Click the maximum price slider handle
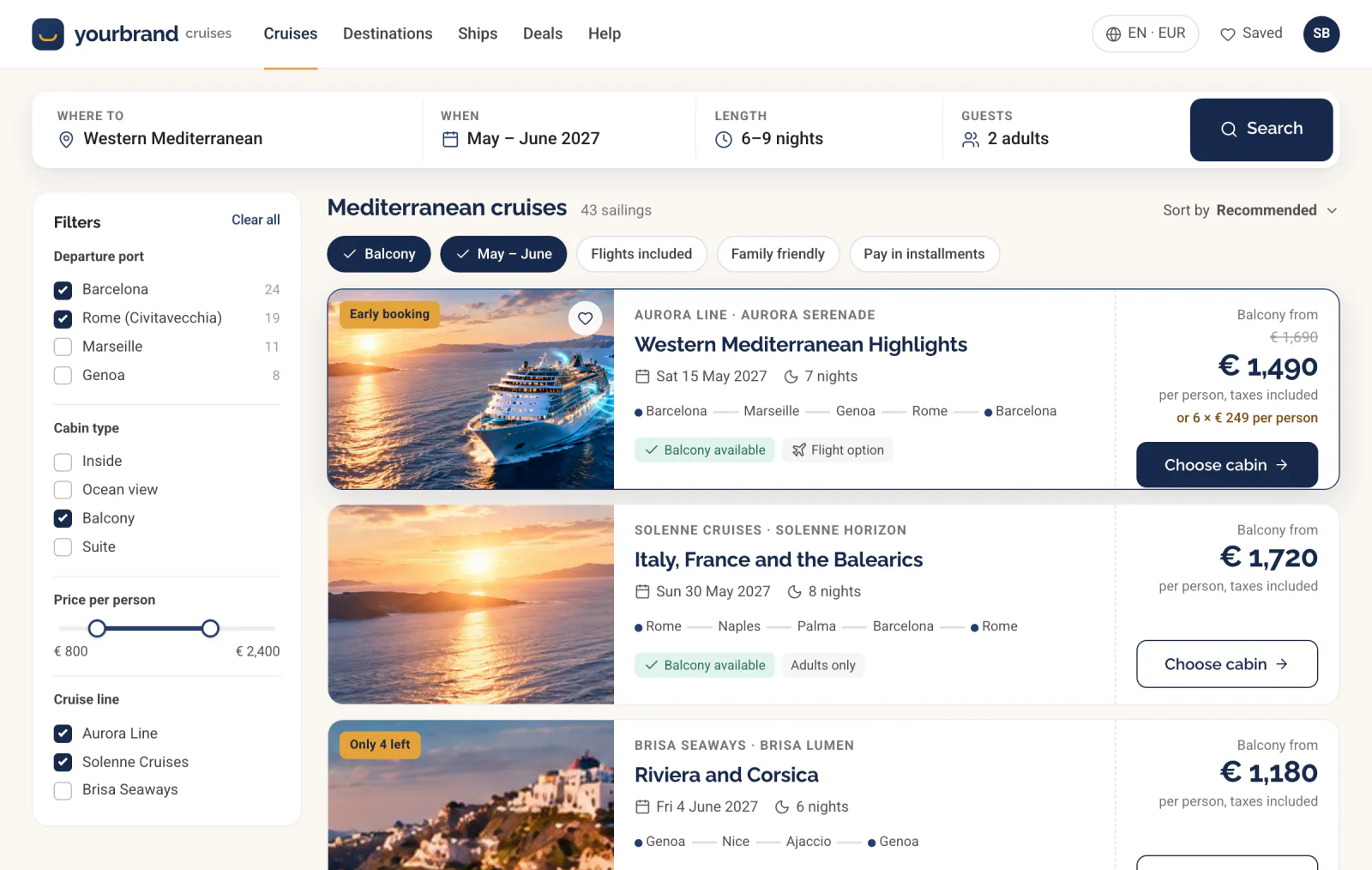This screenshot has width=1372, height=870. 210,629
